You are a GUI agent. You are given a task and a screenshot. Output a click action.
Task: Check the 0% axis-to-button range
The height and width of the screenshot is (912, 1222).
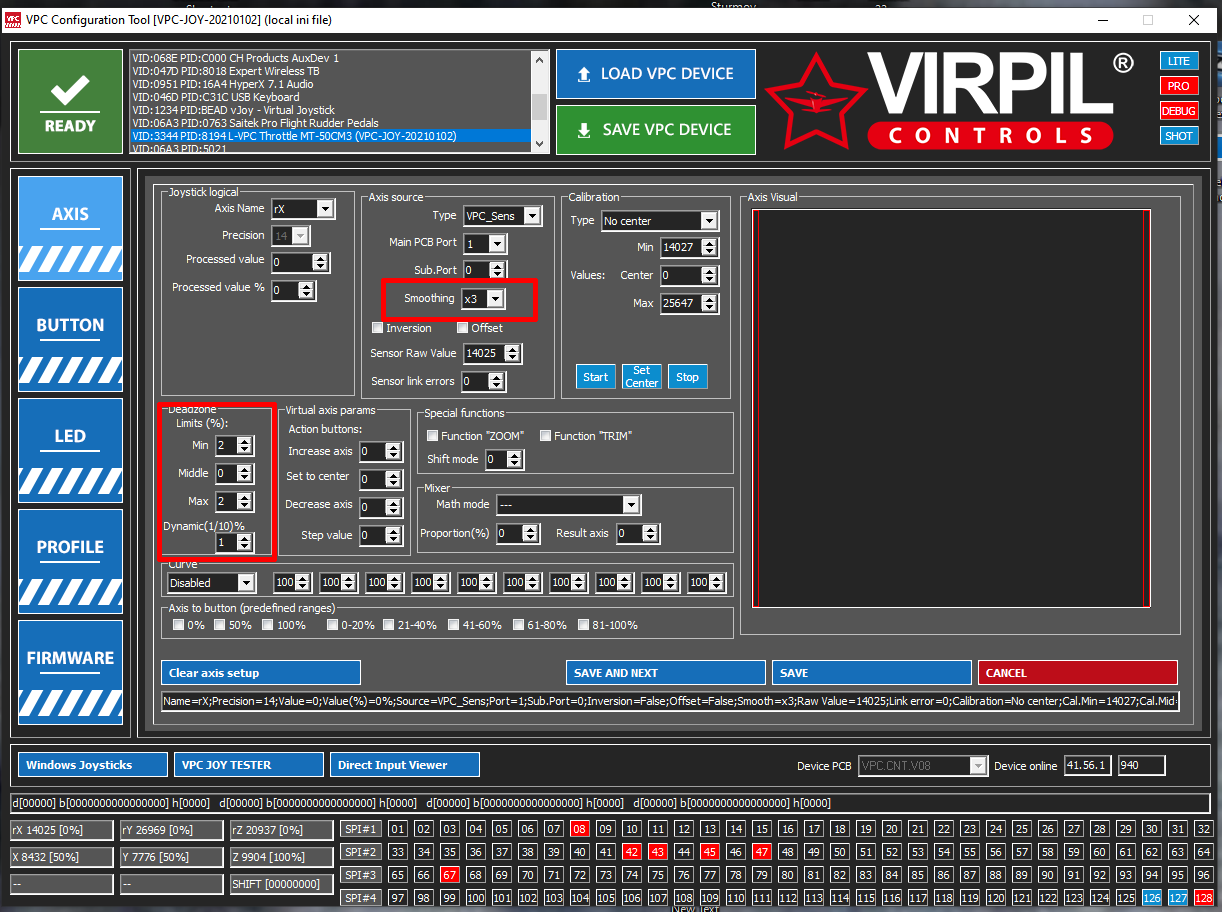[x=178, y=625]
